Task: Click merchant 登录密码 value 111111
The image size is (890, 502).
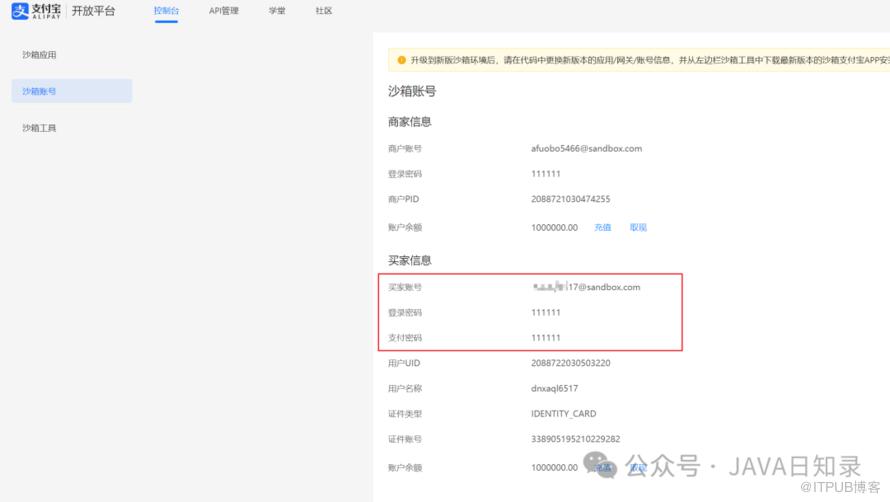Action: pos(545,174)
